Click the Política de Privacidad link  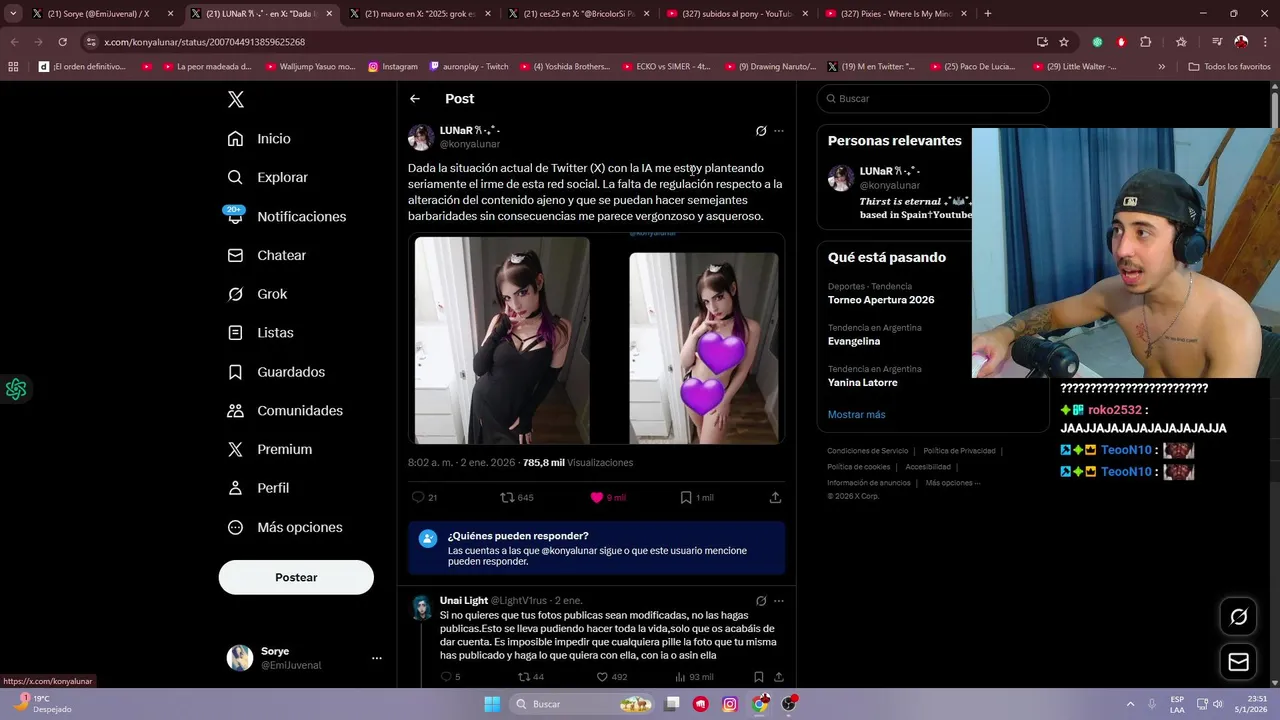point(959,451)
